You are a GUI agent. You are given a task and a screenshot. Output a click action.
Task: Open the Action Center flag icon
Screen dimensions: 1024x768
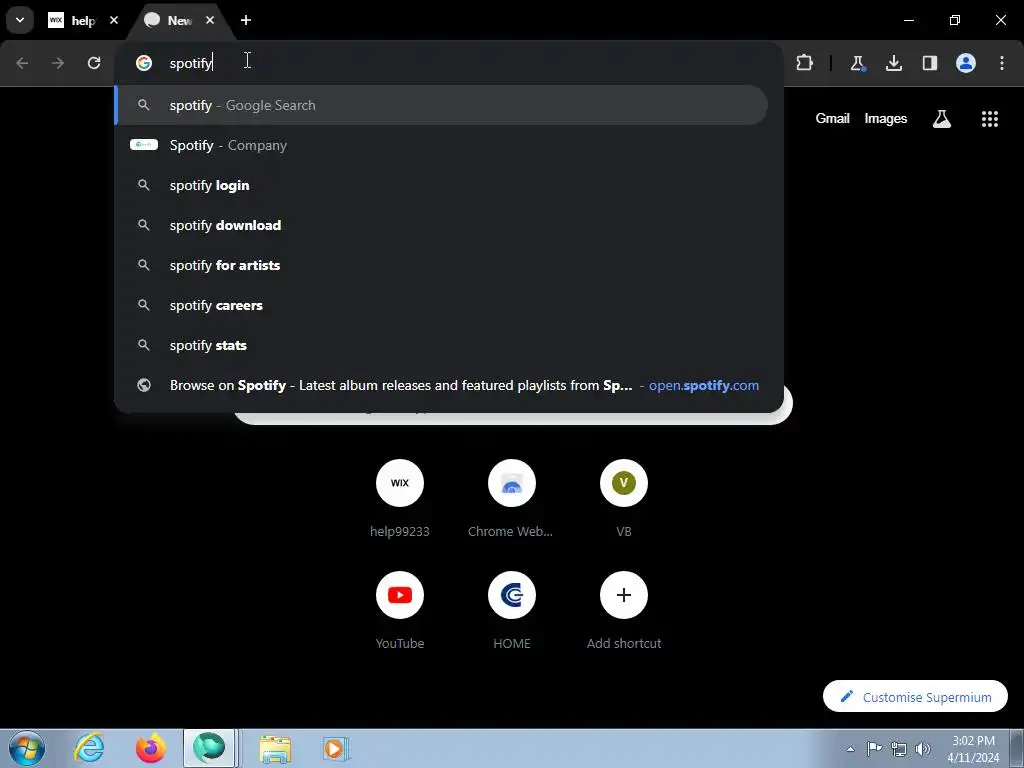tap(874, 749)
